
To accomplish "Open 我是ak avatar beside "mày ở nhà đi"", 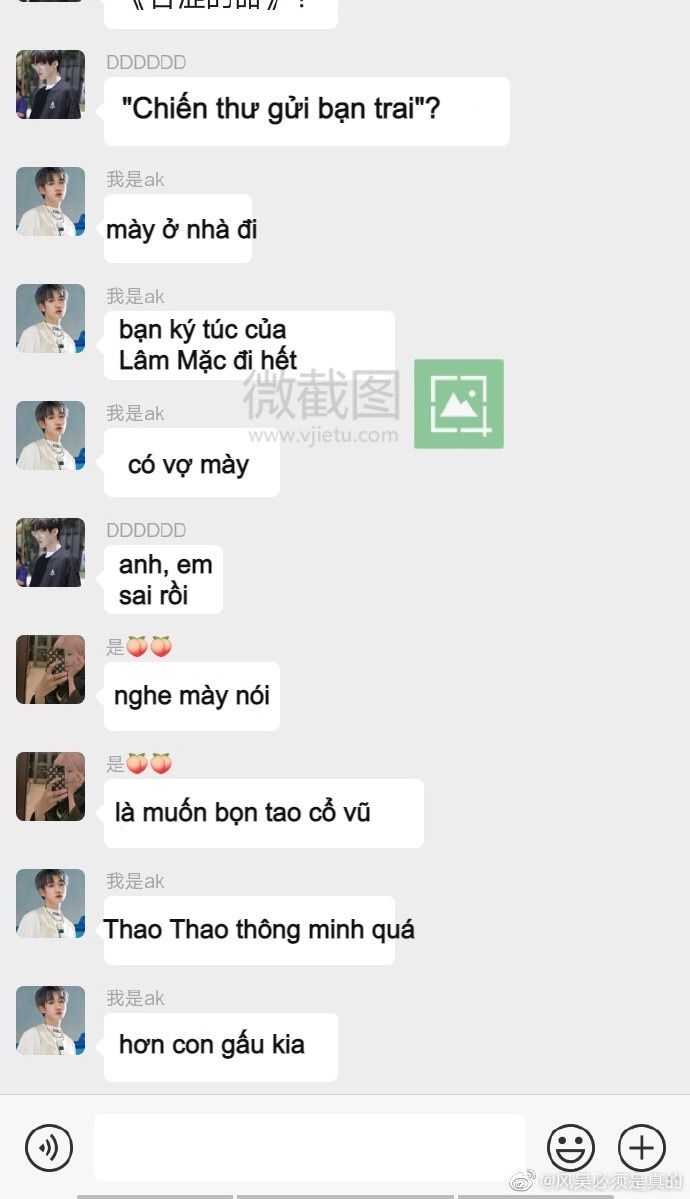I will 50,201.
